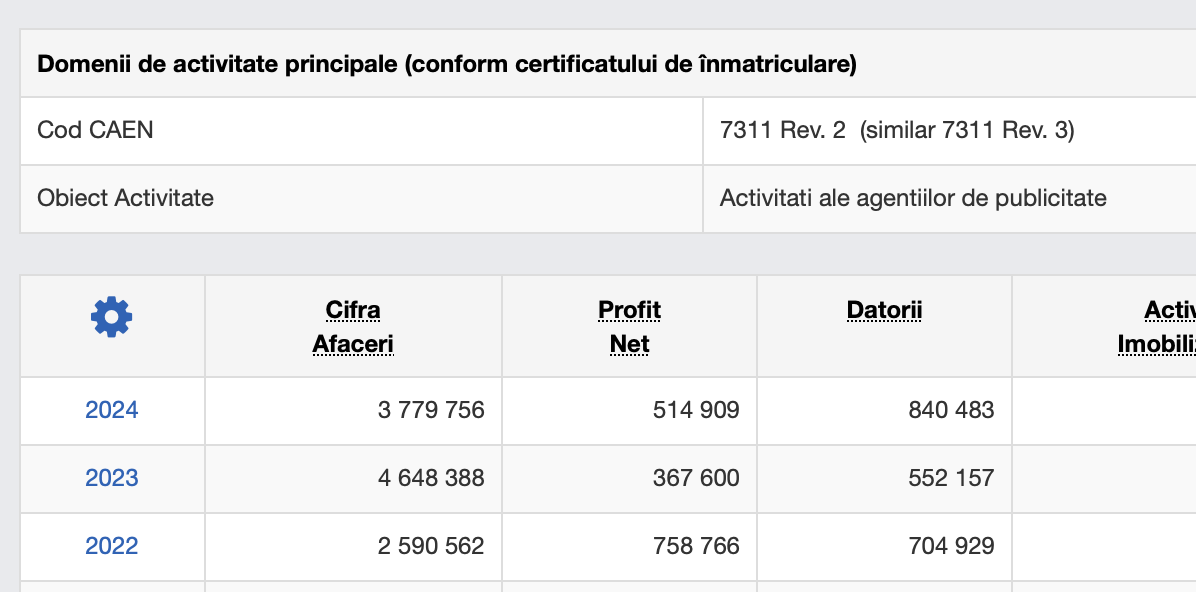The width and height of the screenshot is (1196, 592).
Task: Select the 367 600 net profit cell
Action: [x=629, y=478]
